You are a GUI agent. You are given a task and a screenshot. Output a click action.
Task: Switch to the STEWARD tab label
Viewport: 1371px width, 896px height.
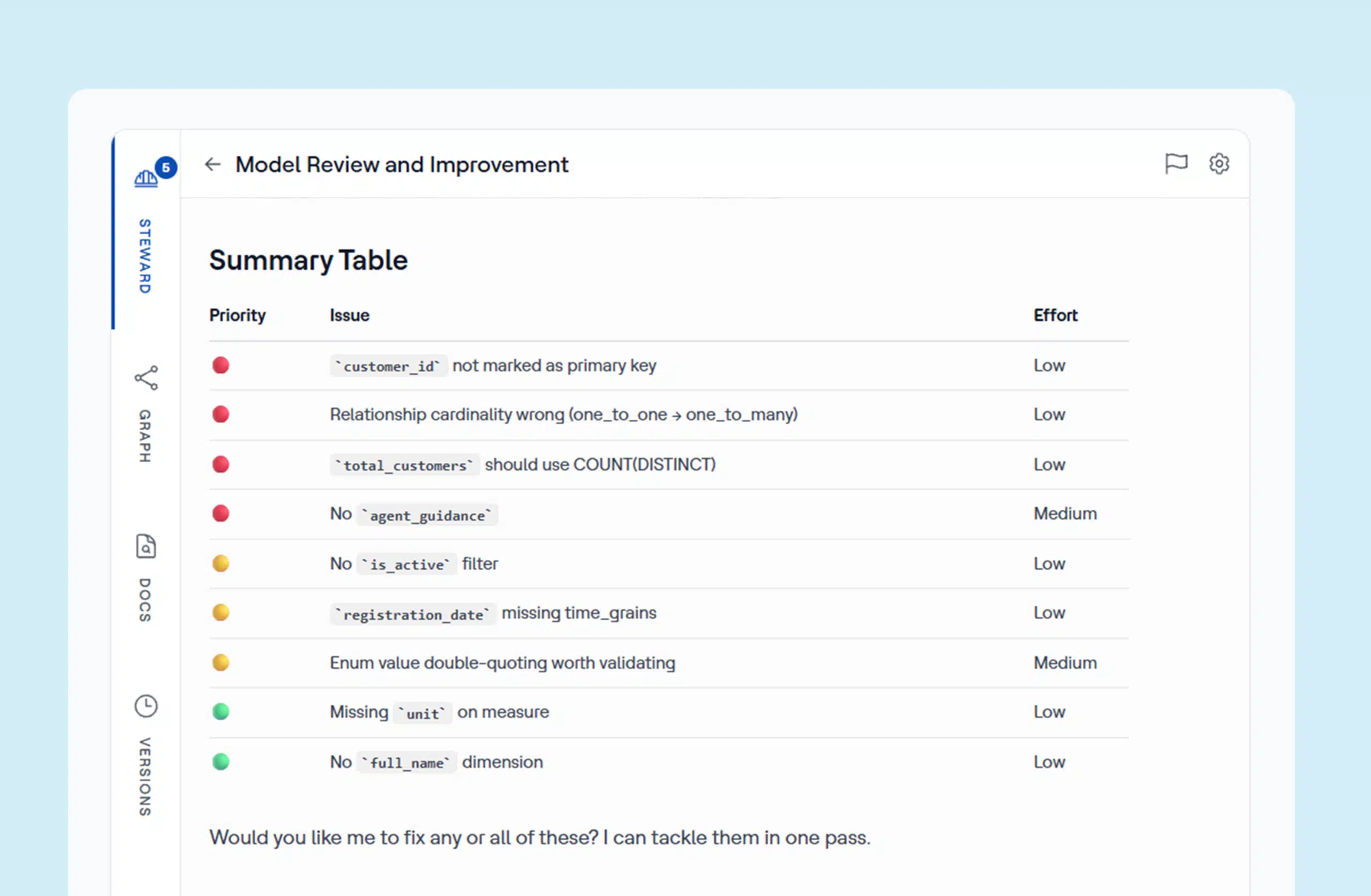click(145, 257)
